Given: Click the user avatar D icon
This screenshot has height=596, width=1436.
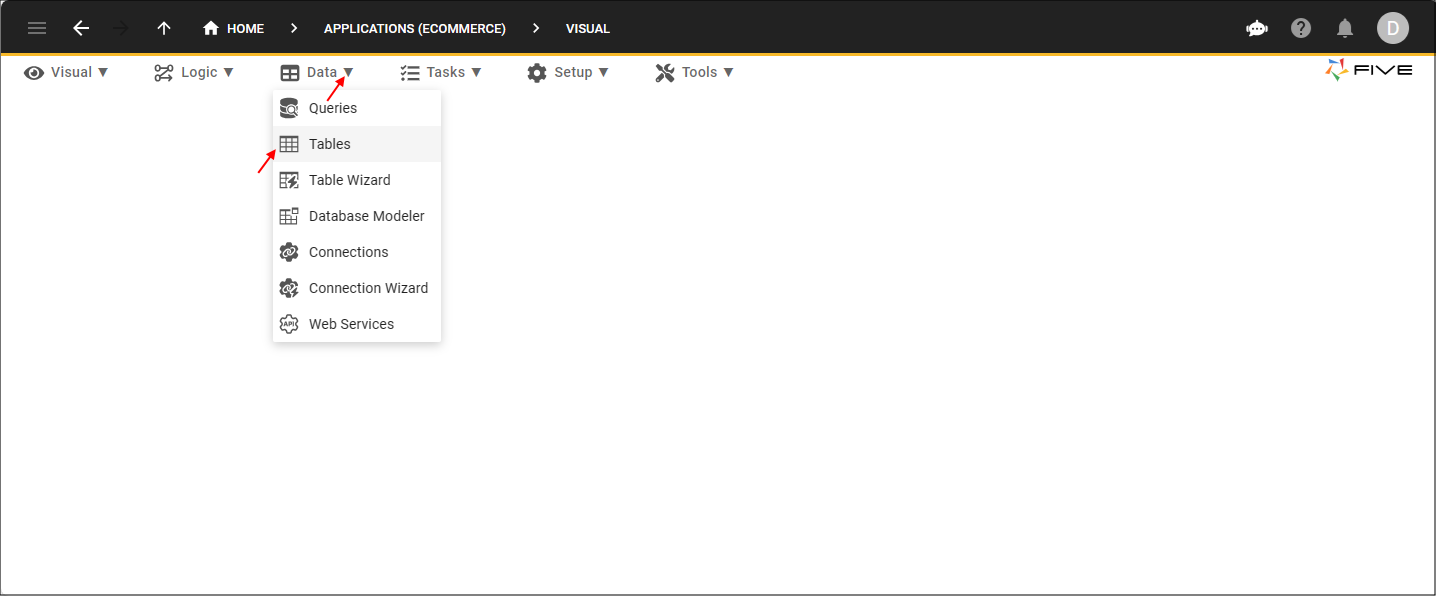Looking at the screenshot, I should (1392, 28).
